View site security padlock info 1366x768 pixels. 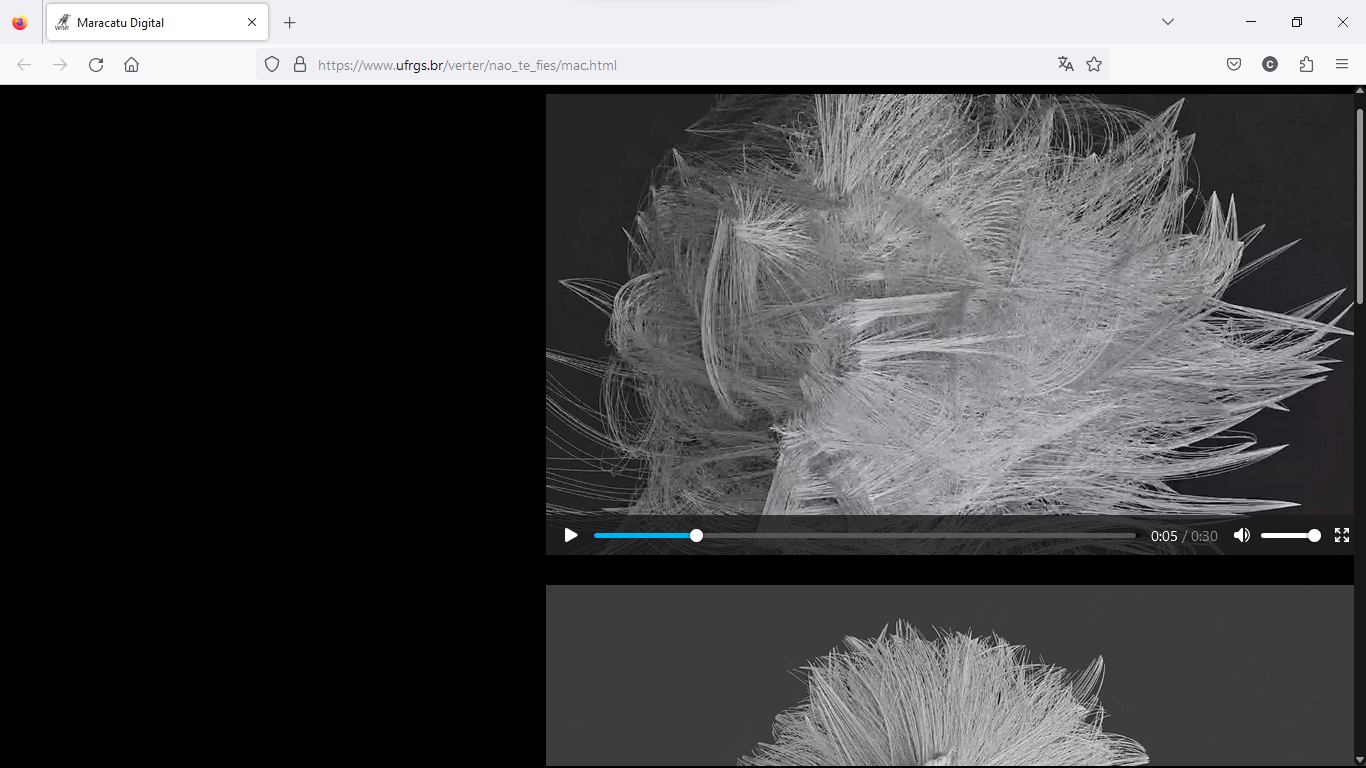tap(299, 65)
